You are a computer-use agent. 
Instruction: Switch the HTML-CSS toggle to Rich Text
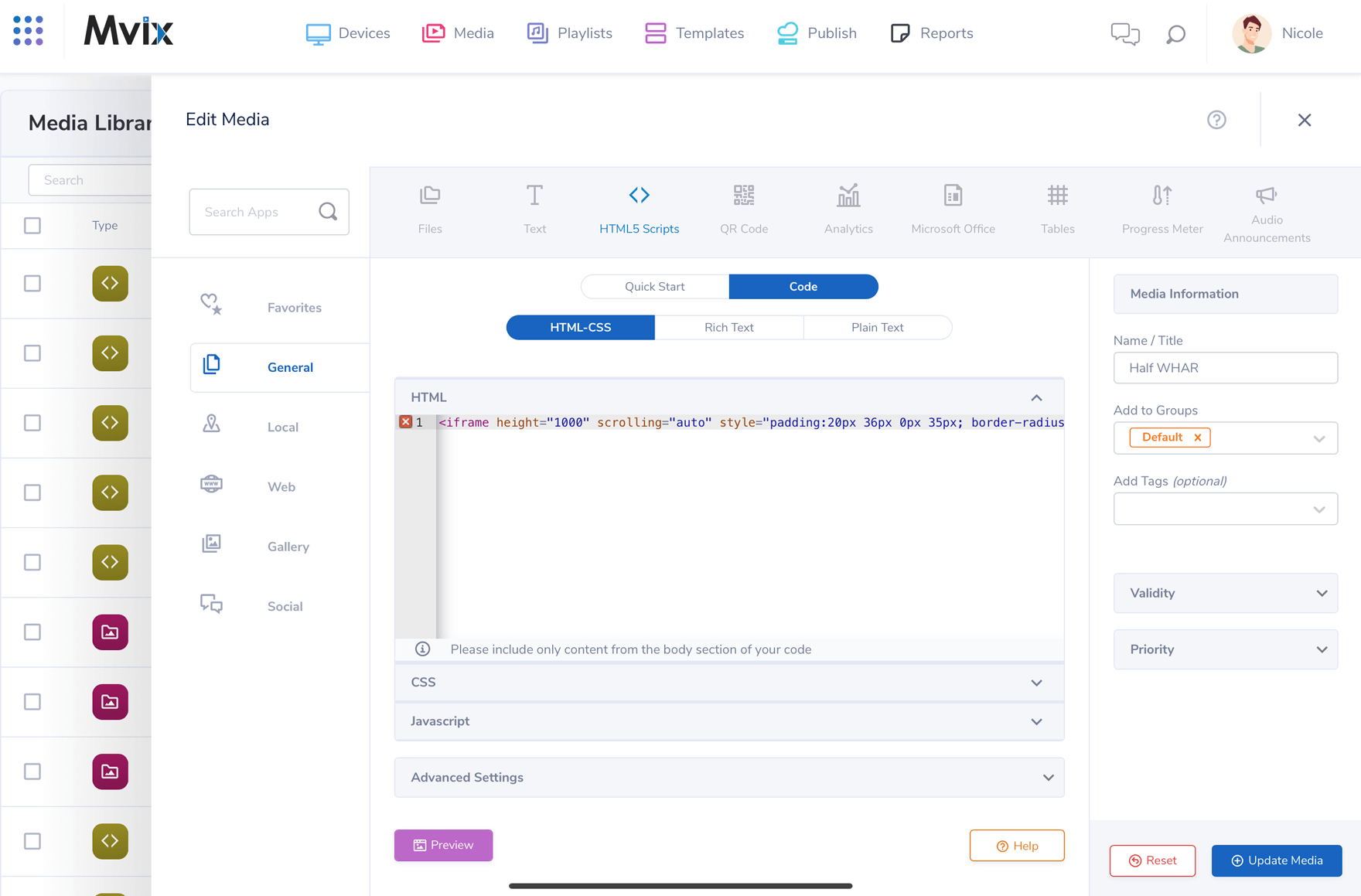click(728, 327)
